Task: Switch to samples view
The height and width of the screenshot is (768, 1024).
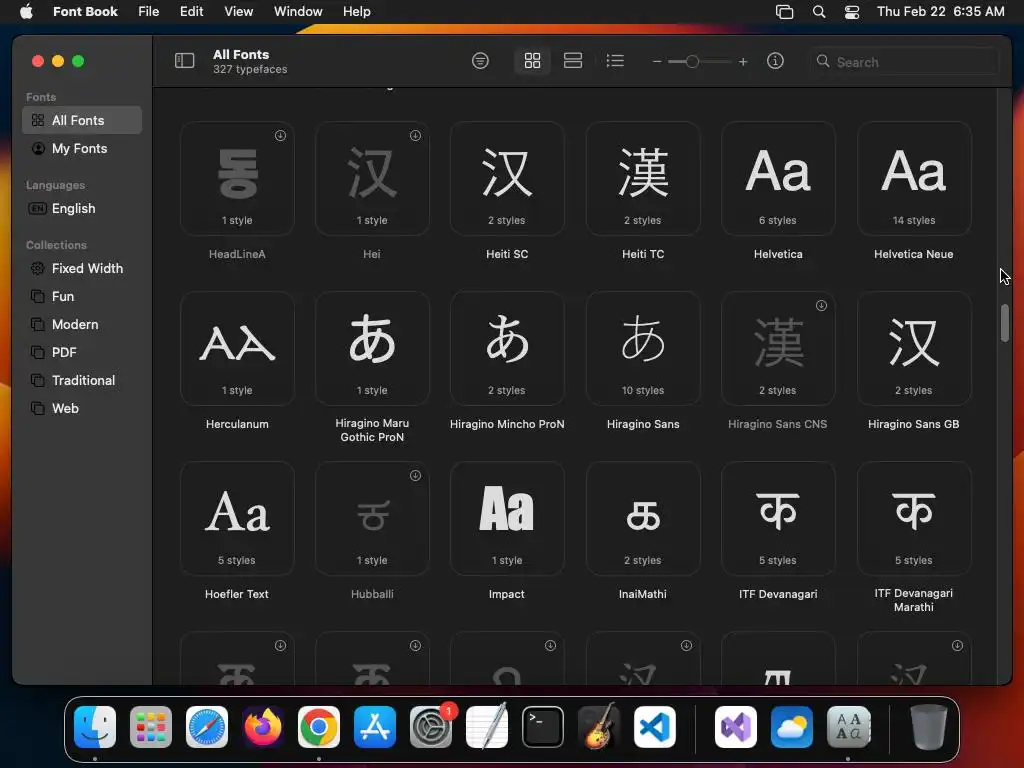Action: tap(573, 61)
